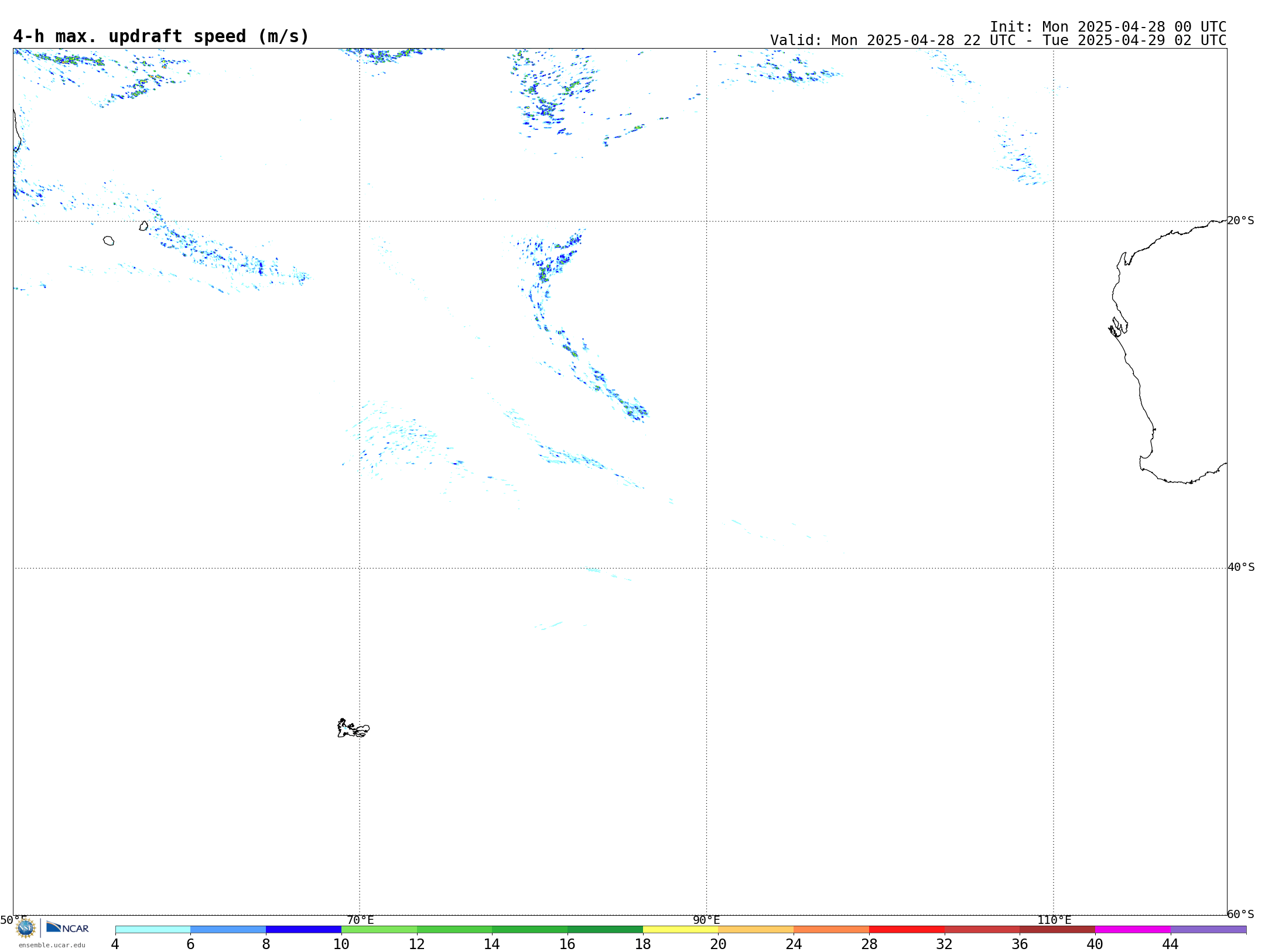
Task: Pick the light orange 20–24 colorbar segment
Action: (x=756, y=929)
